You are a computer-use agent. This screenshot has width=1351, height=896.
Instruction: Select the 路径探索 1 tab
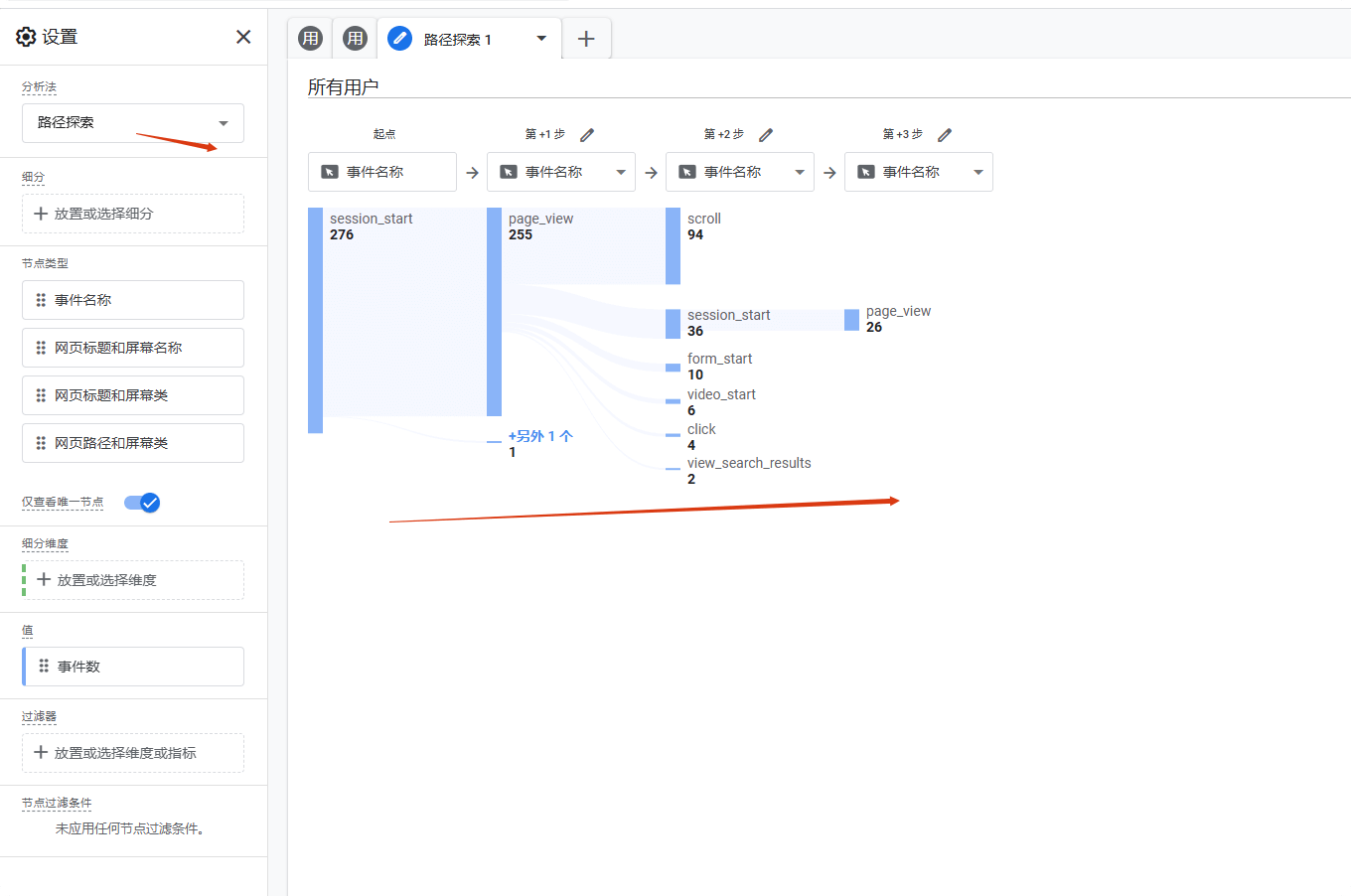469,39
